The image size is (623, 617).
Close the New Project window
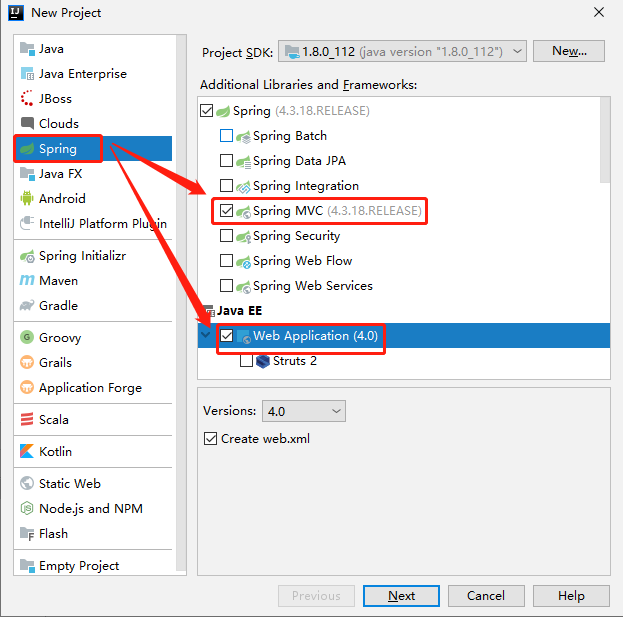599,12
